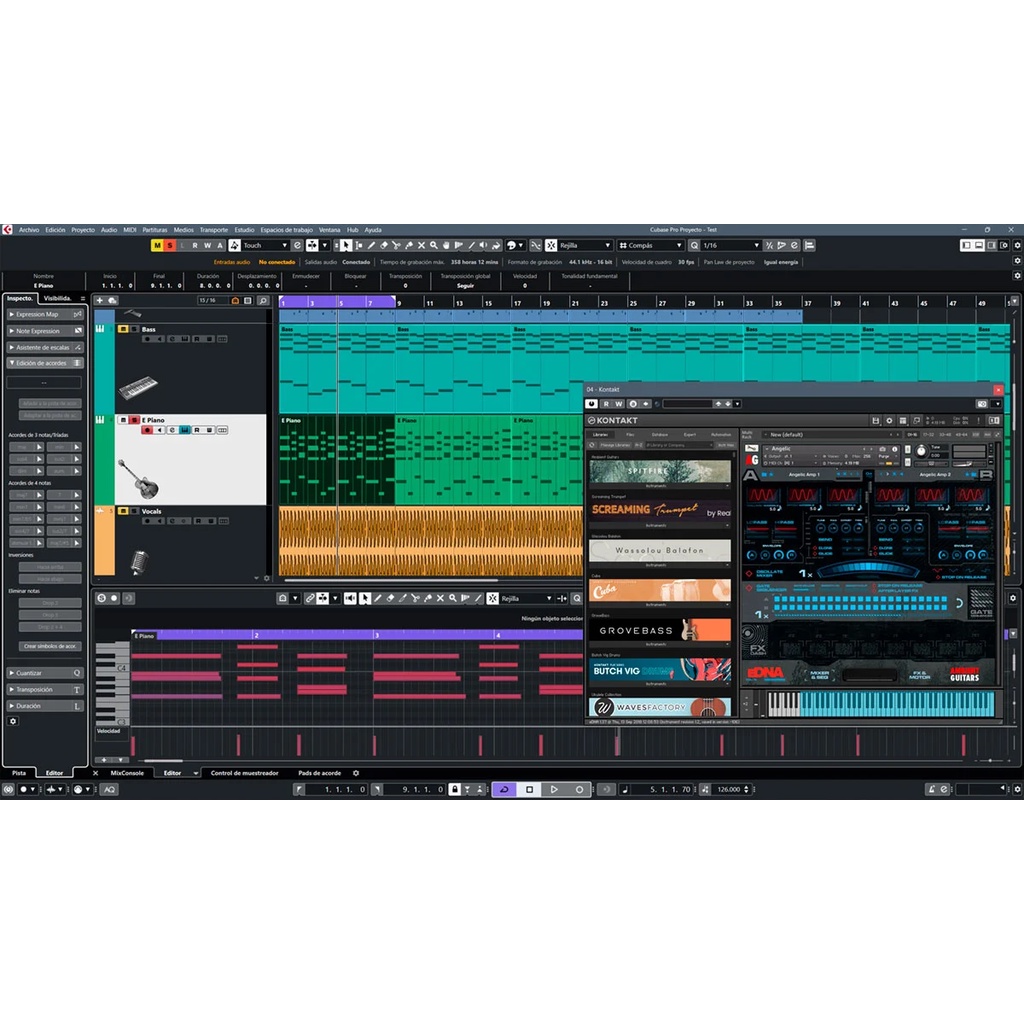Select the Draw pencil tool in main toolbar

point(371,246)
